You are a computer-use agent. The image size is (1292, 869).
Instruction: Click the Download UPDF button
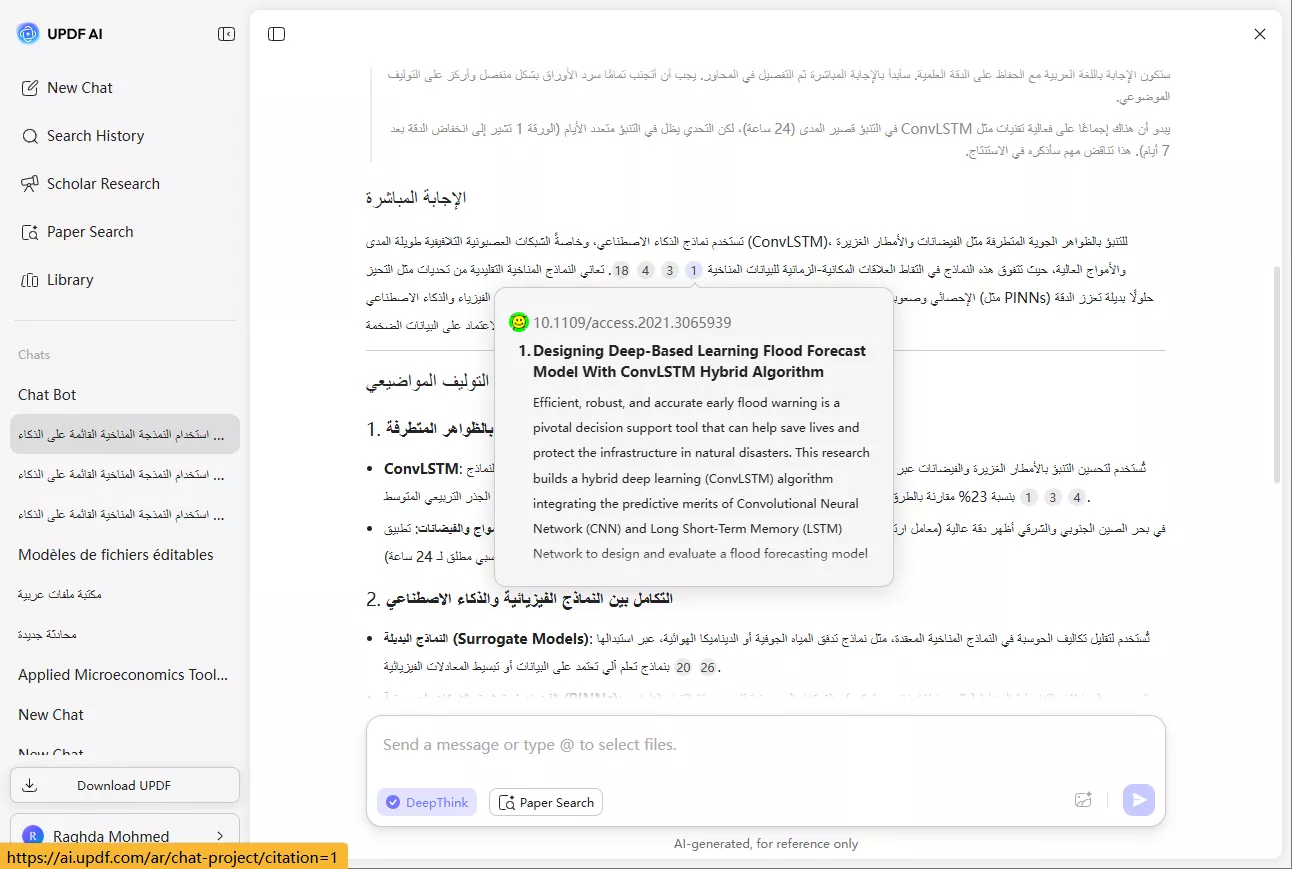click(124, 785)
